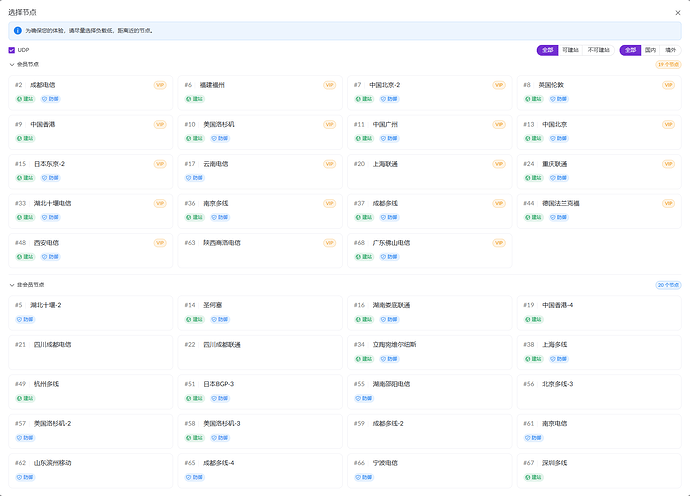Click node number #16
Image resolution: width=690 pixels, height=496 pixels.
[360, 305]
